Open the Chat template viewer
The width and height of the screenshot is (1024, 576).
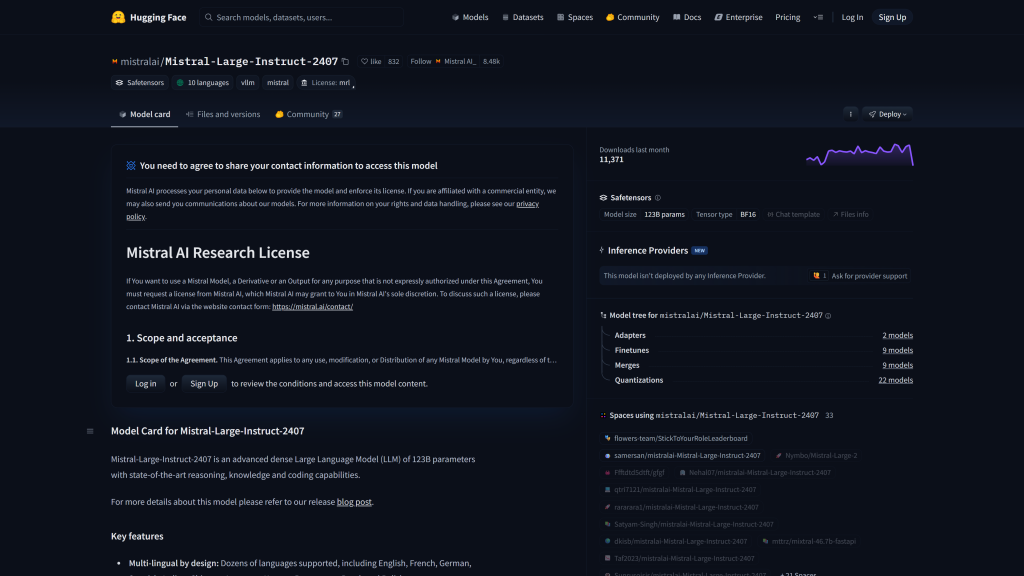point(793,214)
